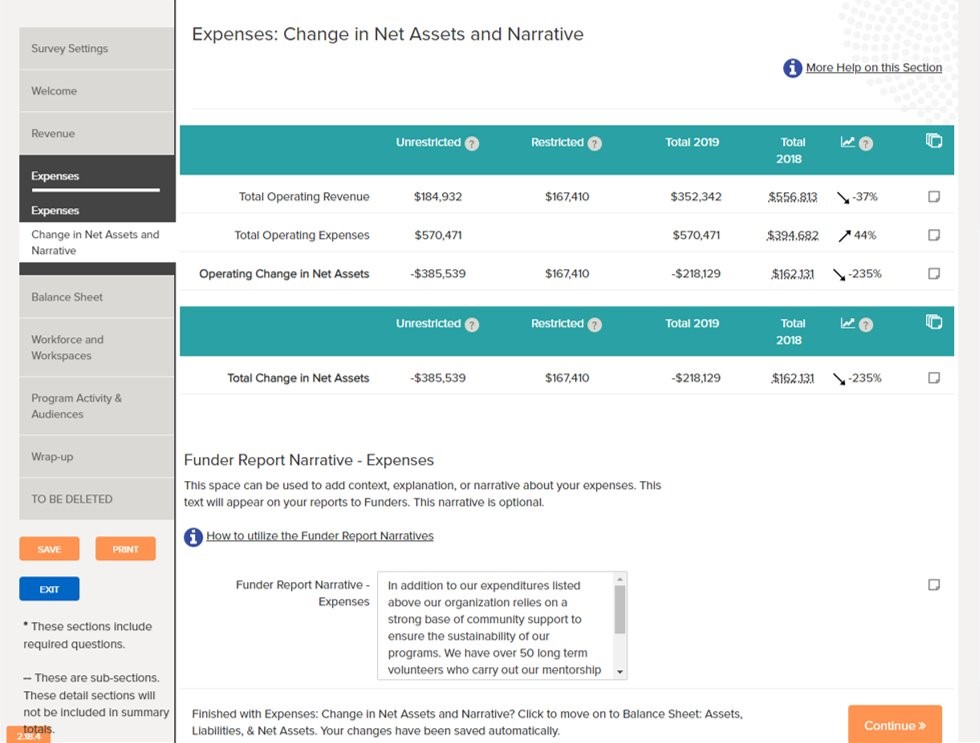Screen dimensions: 980x743
Task: Click the info icon beside More Help
Action: pyautogui.click(x=792, y=68)
